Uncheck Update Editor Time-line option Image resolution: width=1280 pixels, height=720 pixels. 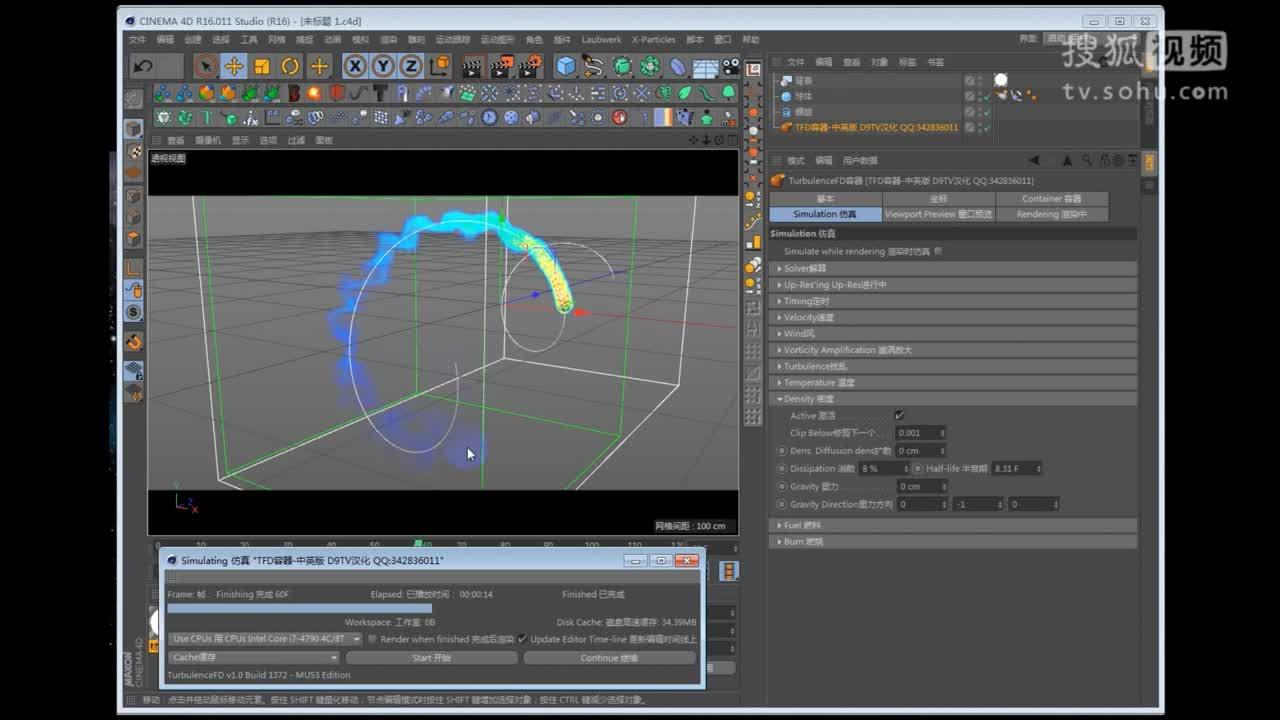[523, 637]
